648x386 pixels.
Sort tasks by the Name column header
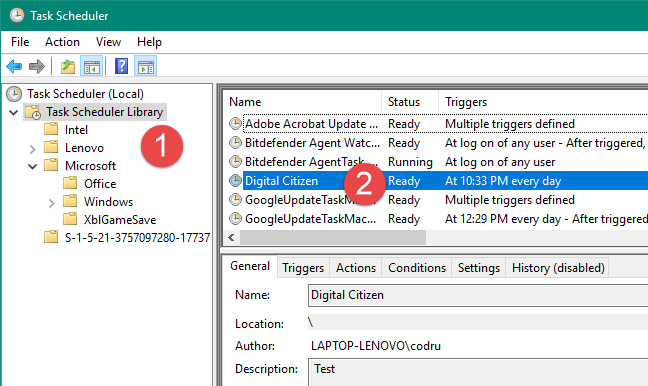point(303,102)
